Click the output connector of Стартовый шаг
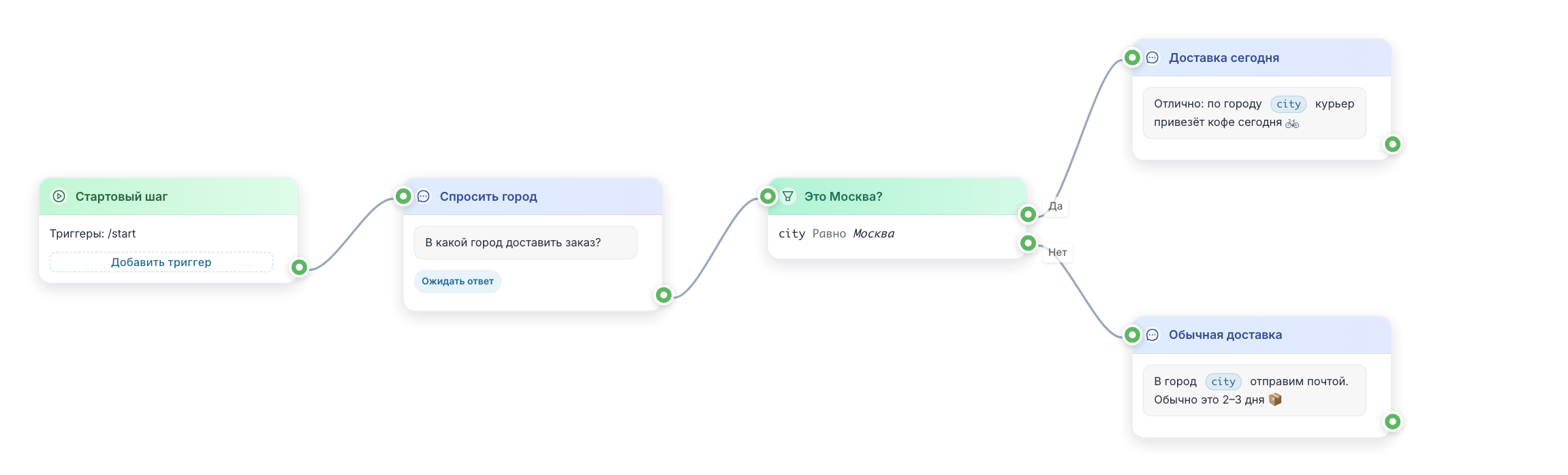1568x475 pixels. [x=299, y=267]
